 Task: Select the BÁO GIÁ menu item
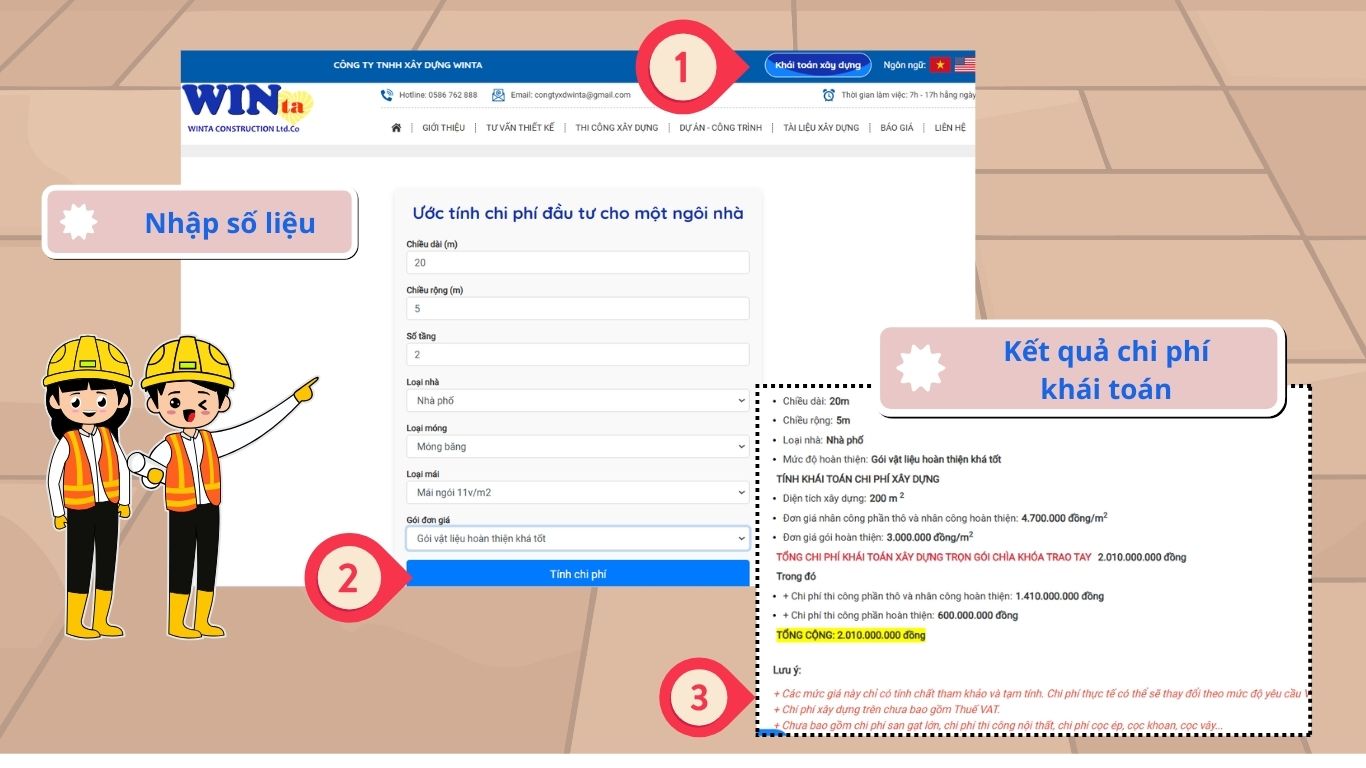pos(897,128)
